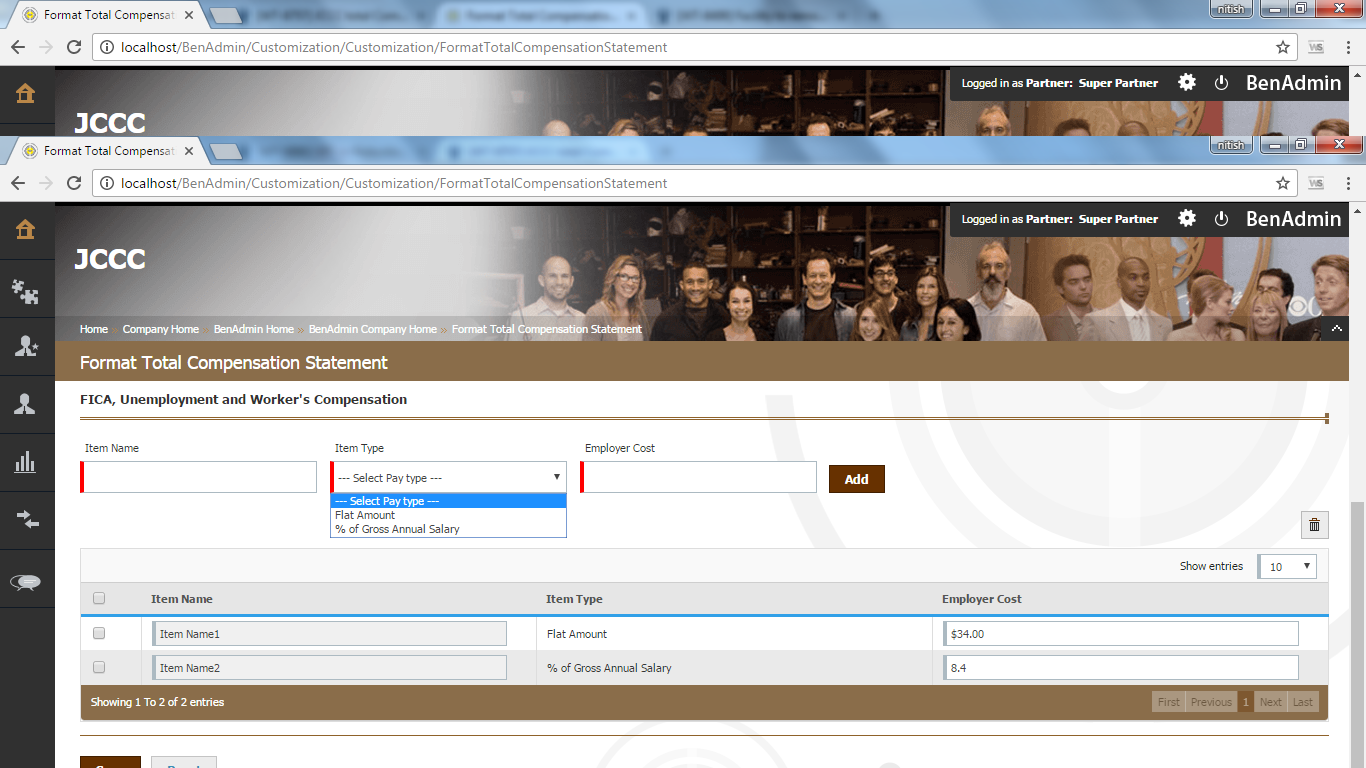Sort by the Employer Cost column header
Screen dimensions: 1366x768
[982, 599]
